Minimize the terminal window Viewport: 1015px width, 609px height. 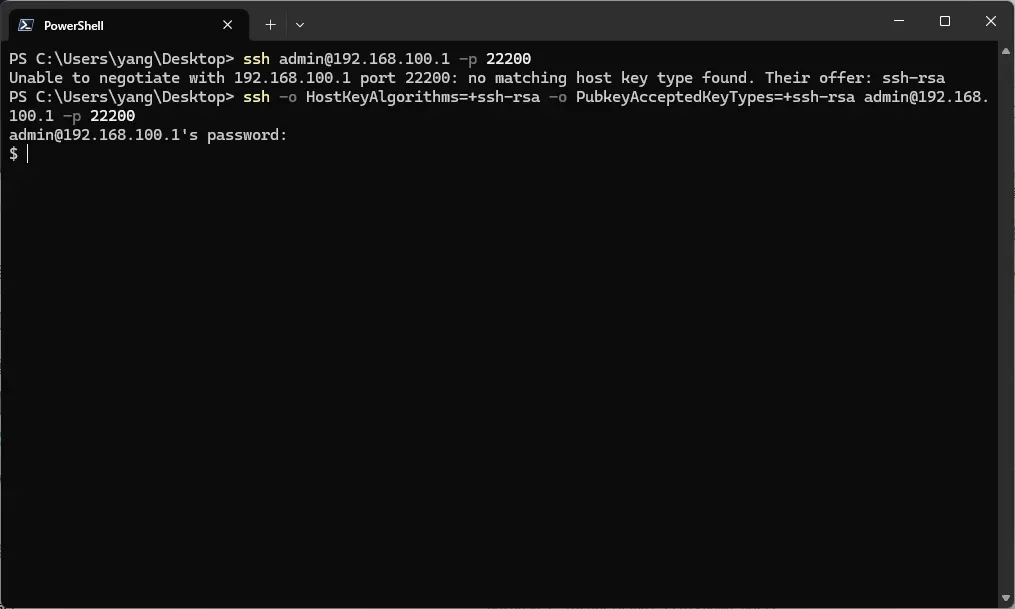899,21
